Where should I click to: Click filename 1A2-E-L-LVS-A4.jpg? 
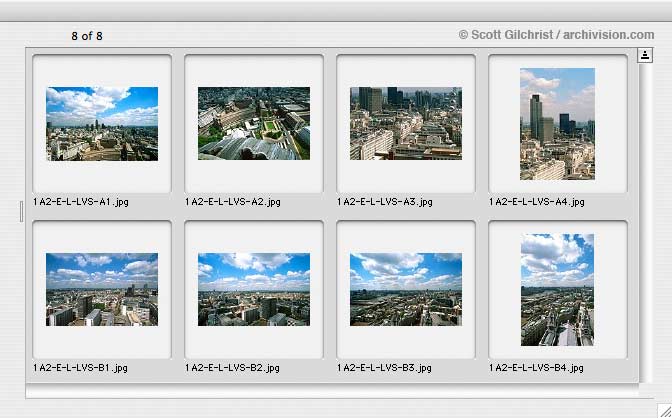click(537, 201)
